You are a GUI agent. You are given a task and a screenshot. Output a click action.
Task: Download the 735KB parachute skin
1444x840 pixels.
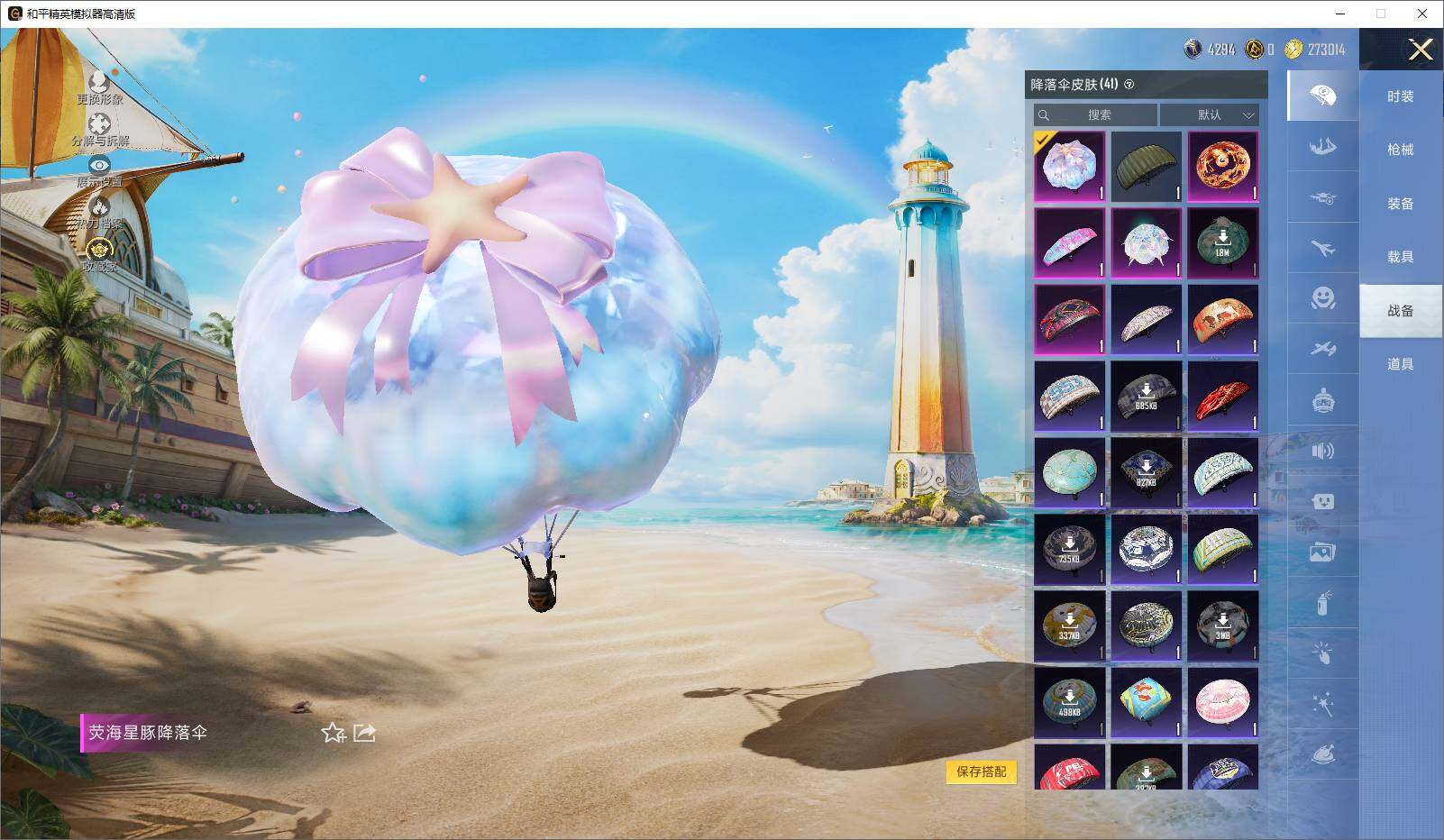pyautogui.click(x=1070, y=550)
